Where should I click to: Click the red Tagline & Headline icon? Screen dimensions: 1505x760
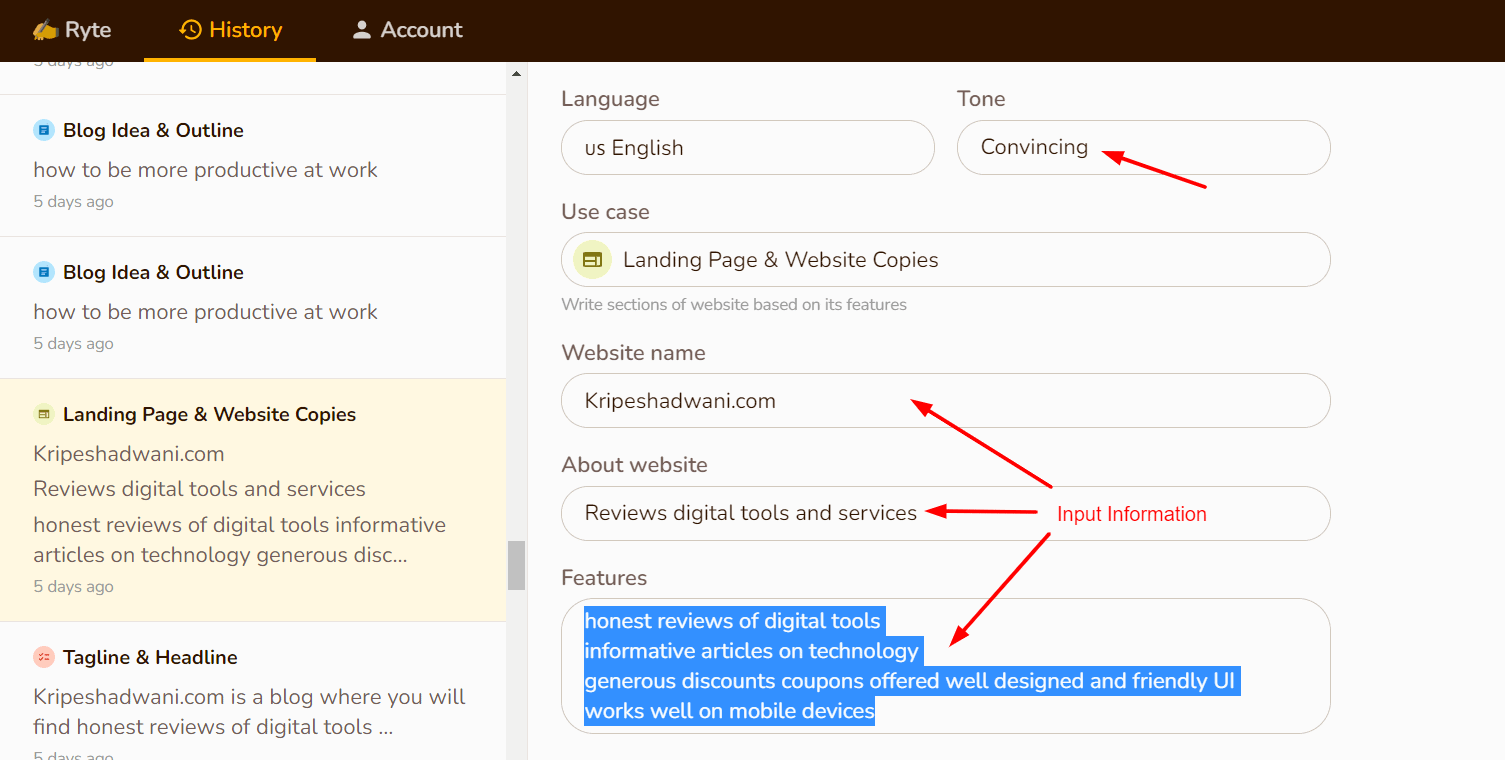point(43,657)
